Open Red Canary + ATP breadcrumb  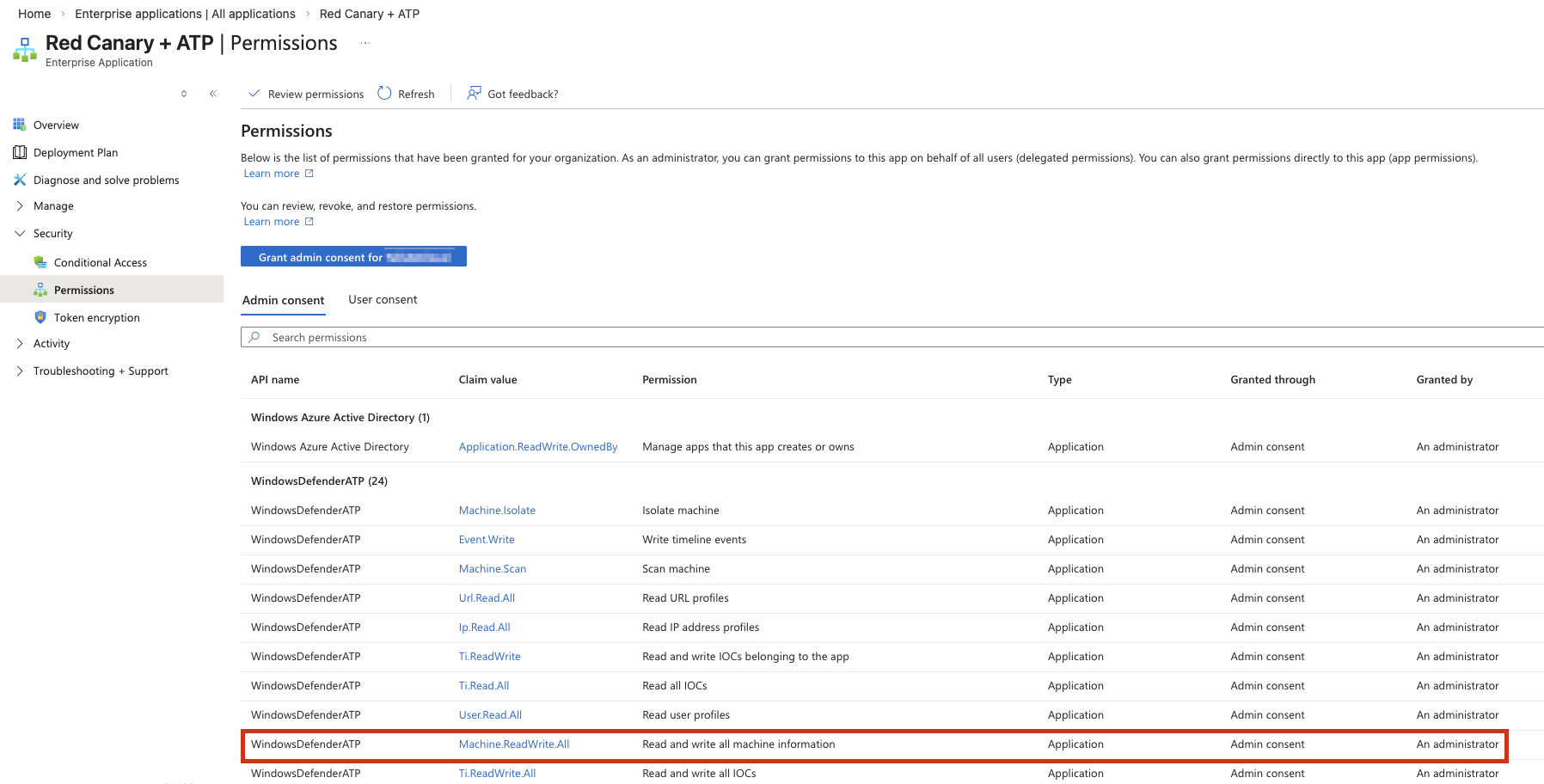(370, 14)
